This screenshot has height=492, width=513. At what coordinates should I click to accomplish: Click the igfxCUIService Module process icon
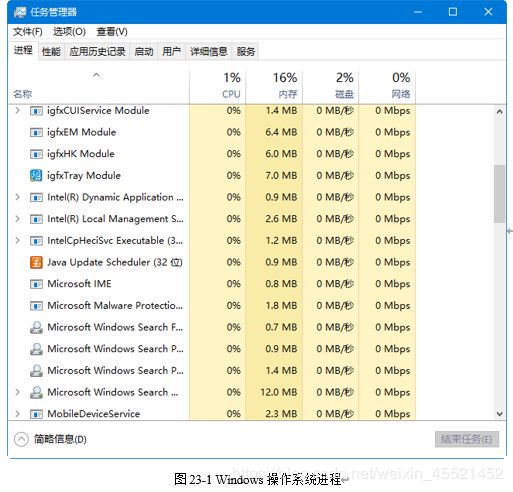coord(36,111)
